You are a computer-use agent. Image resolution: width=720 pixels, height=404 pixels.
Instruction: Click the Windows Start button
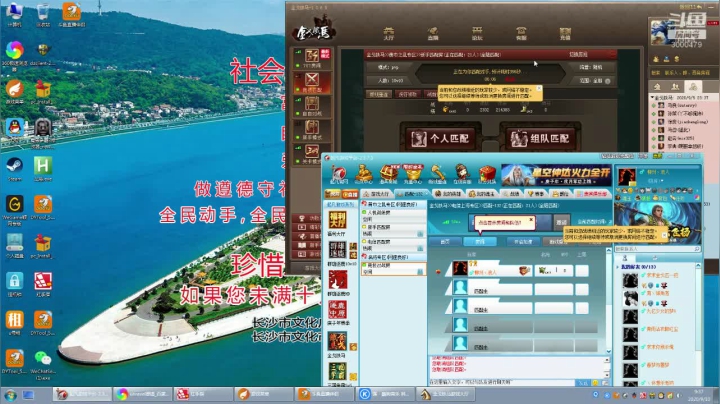click(10, 395)
